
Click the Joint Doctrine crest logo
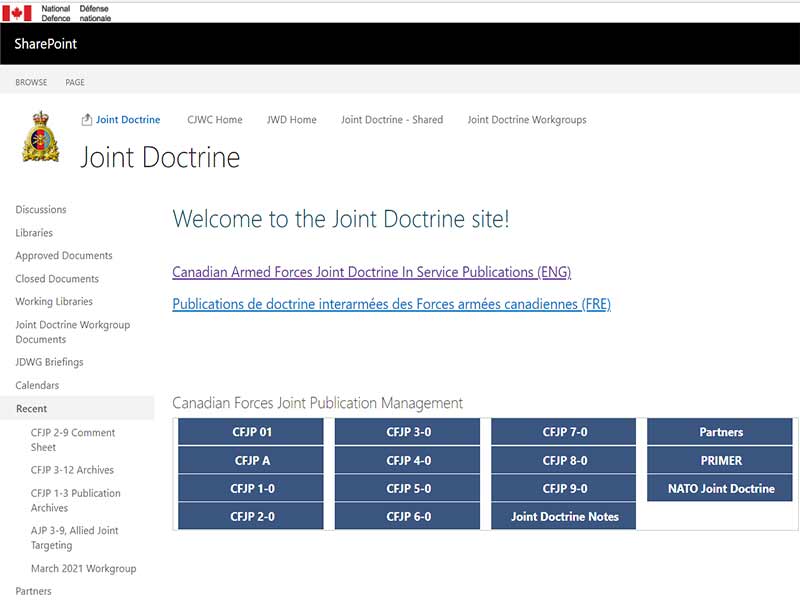pos(40,137)
